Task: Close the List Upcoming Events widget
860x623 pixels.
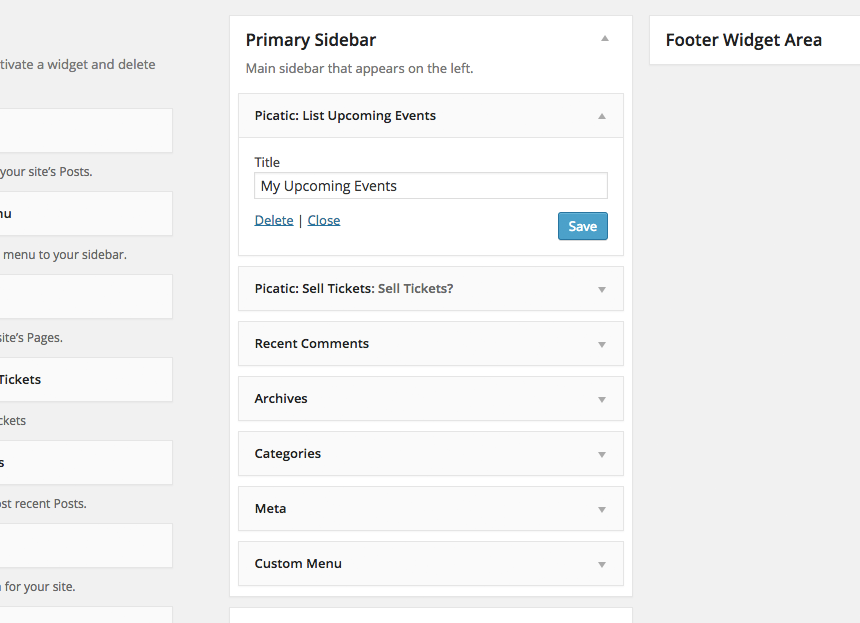Action: (324, 220)
